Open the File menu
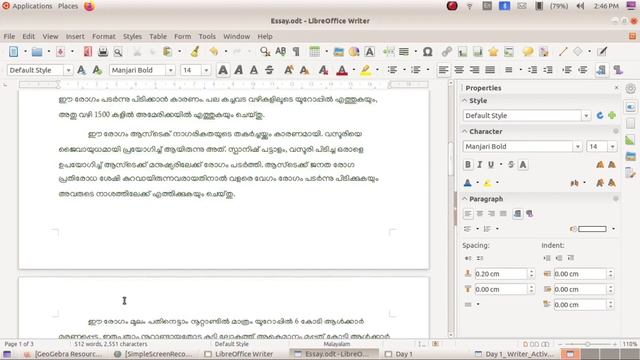This screenshot has width=640, height=360. (x=9, y=36)
